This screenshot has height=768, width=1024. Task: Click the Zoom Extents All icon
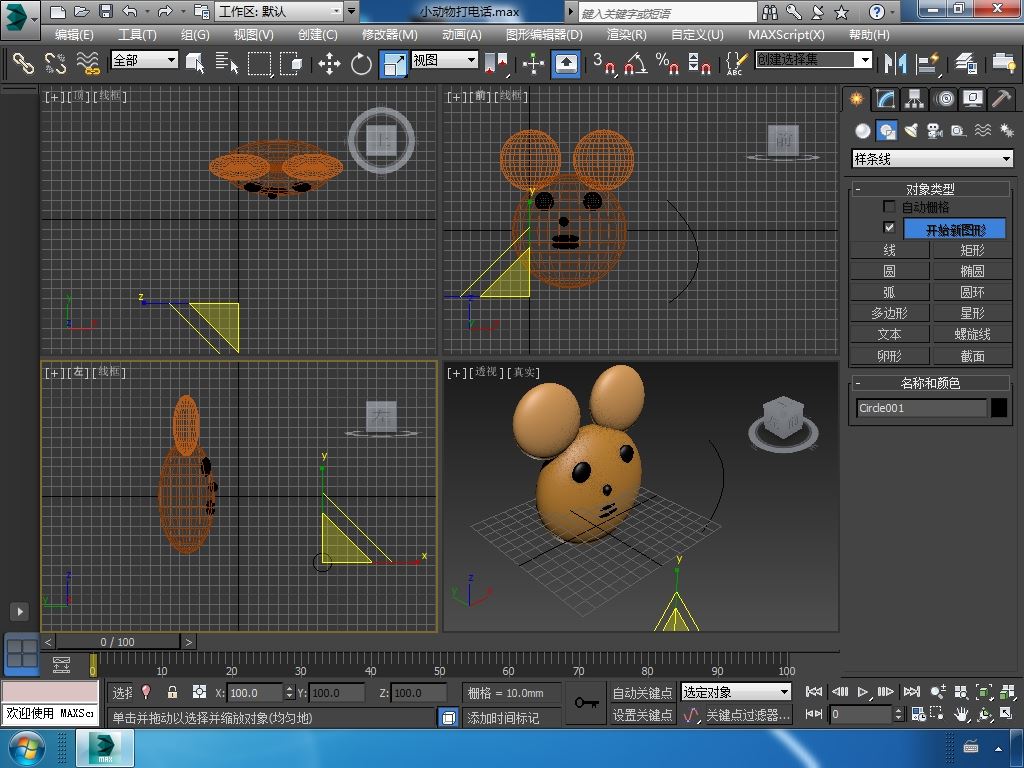tap(1007, 692)
